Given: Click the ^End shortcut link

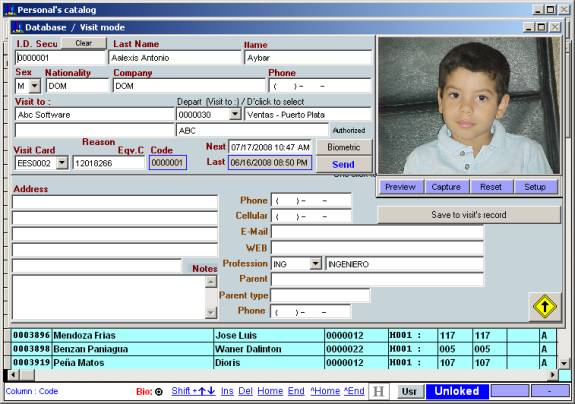Looking at the screenshot, I should [354, 391].
